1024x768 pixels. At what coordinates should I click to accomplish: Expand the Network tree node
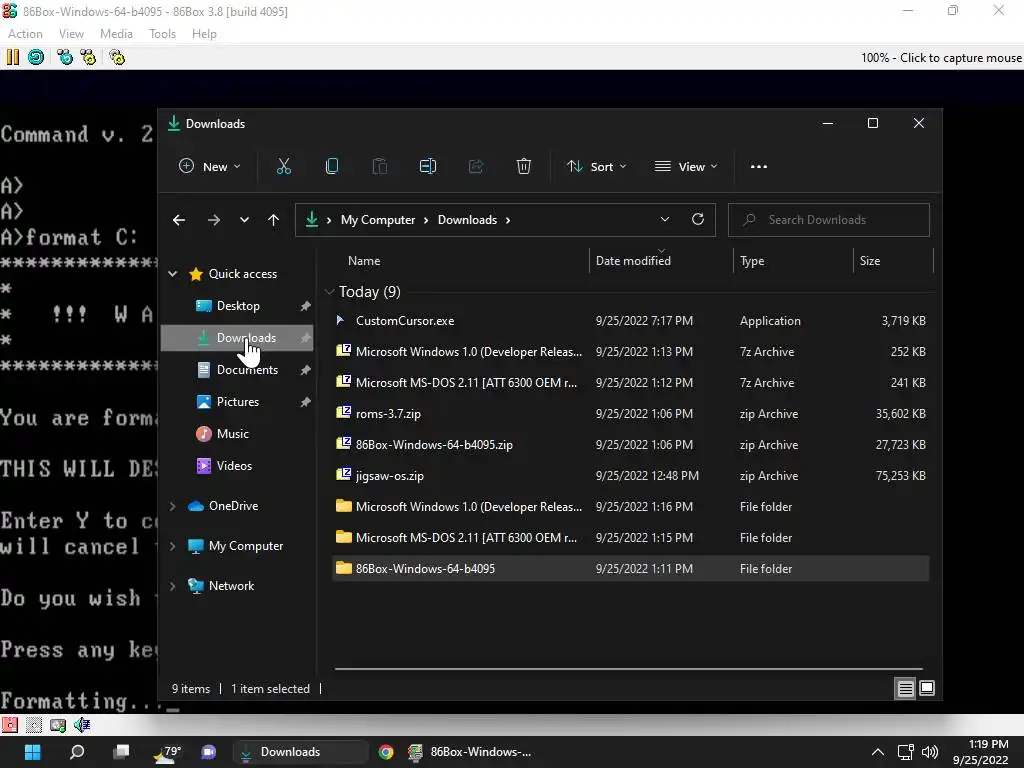[172, 586]
